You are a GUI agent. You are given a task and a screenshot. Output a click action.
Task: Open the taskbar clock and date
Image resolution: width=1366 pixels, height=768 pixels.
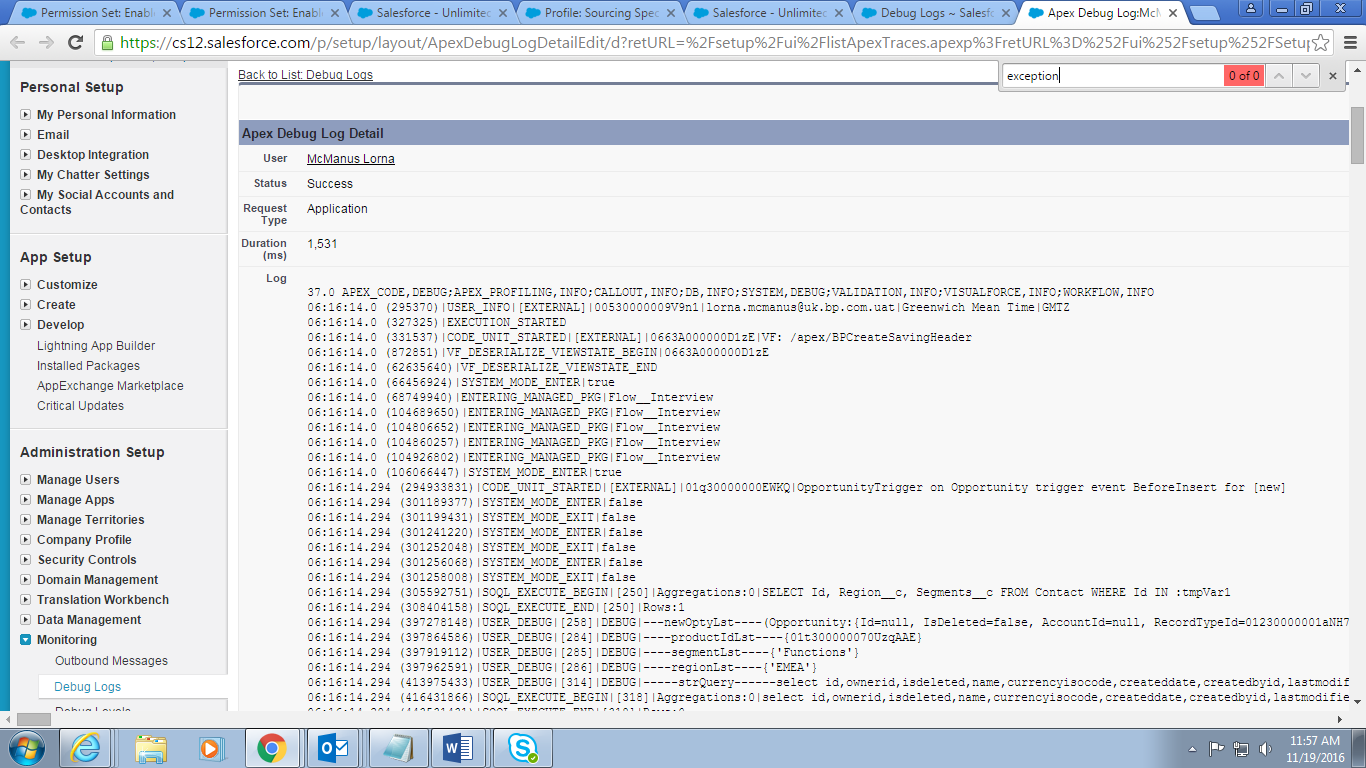point(1315,748)
